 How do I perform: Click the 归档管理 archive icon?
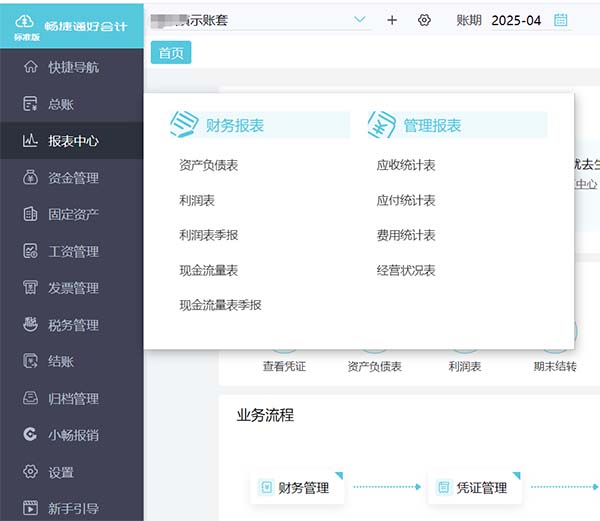(31, 398)
